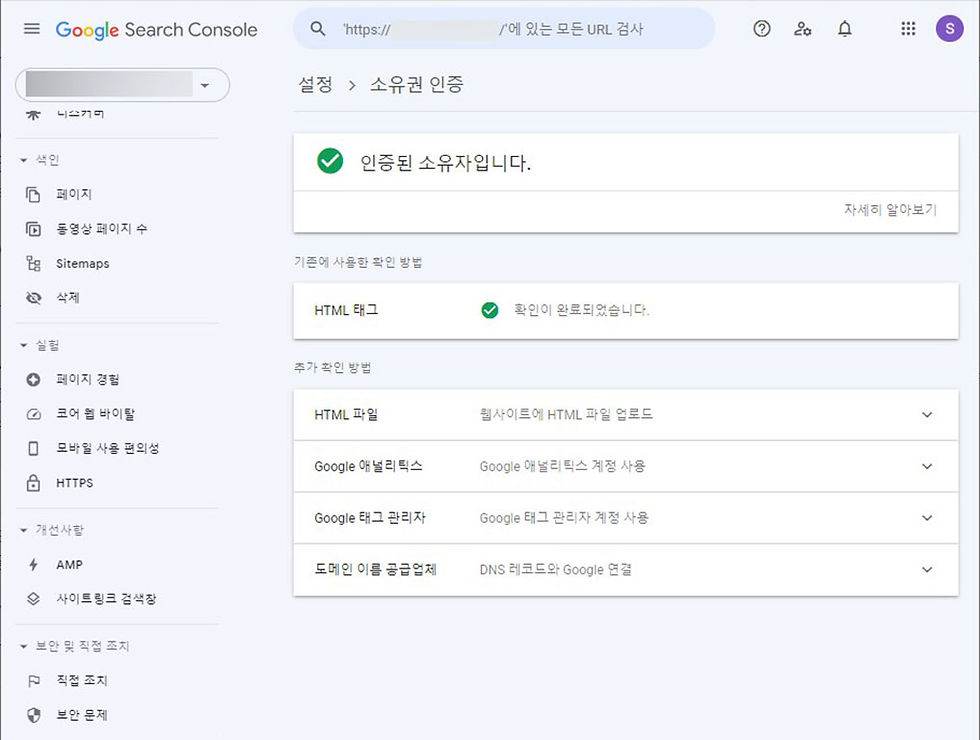Click the search magnifier icon
Viewport: 980px width, 740px height.
(318, 29)
